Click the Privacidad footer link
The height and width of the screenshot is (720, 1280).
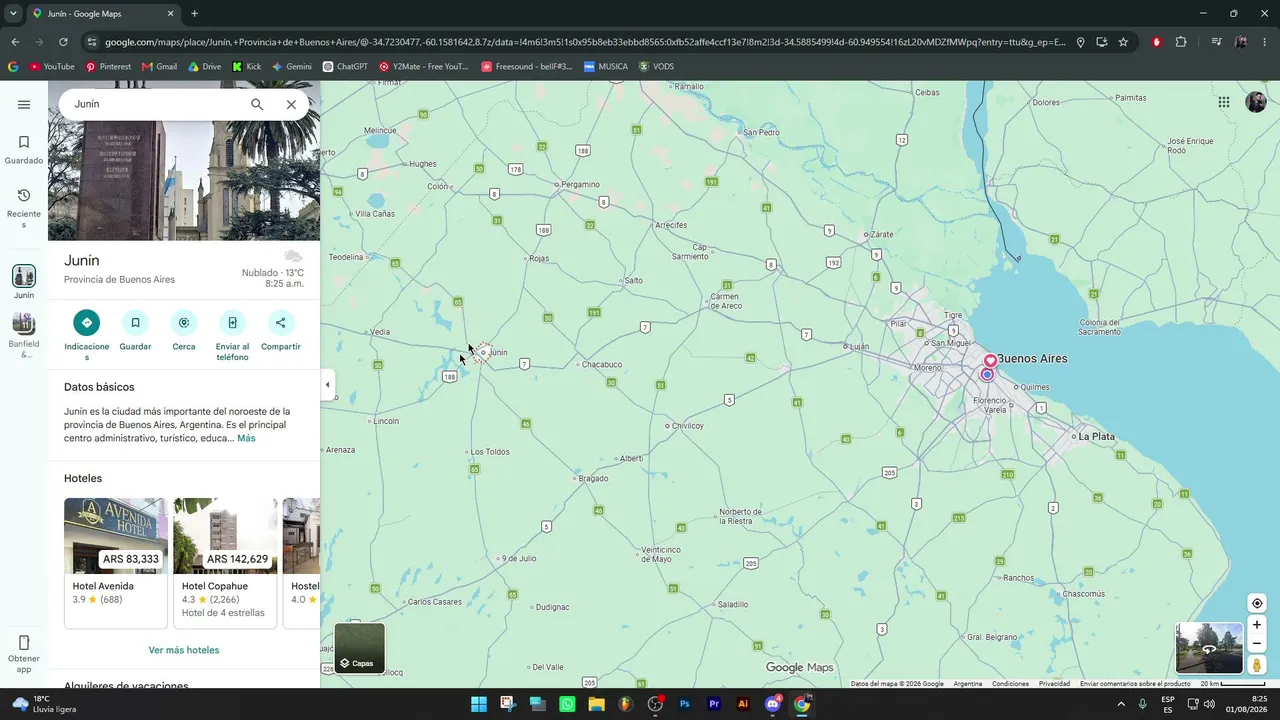(1054, 684)
